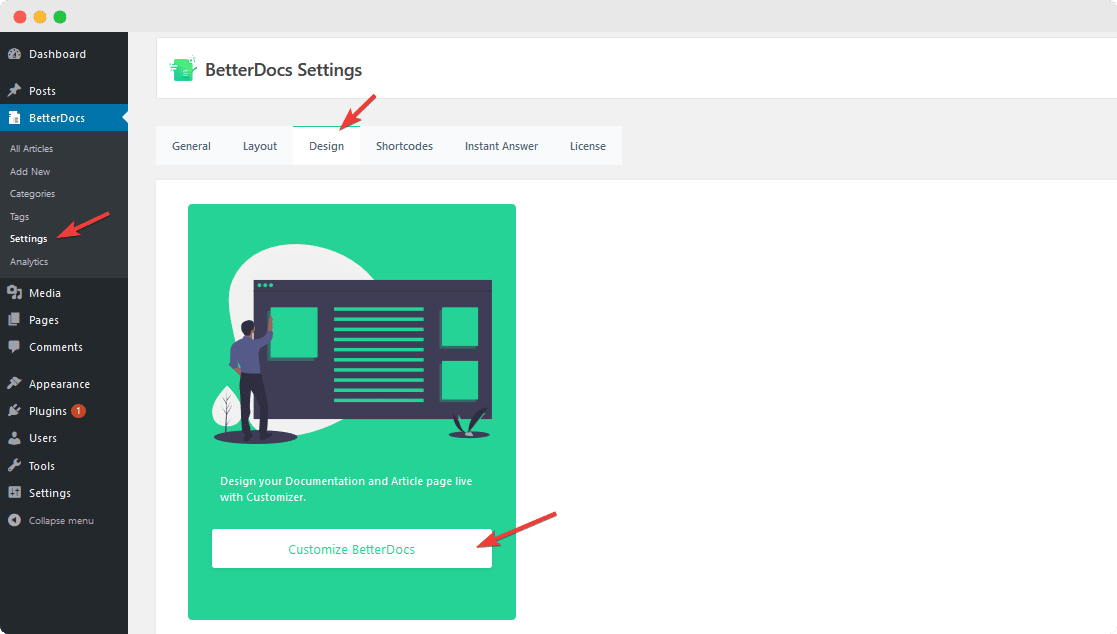Open the Comments speech bubble icon

pos(16,346)
